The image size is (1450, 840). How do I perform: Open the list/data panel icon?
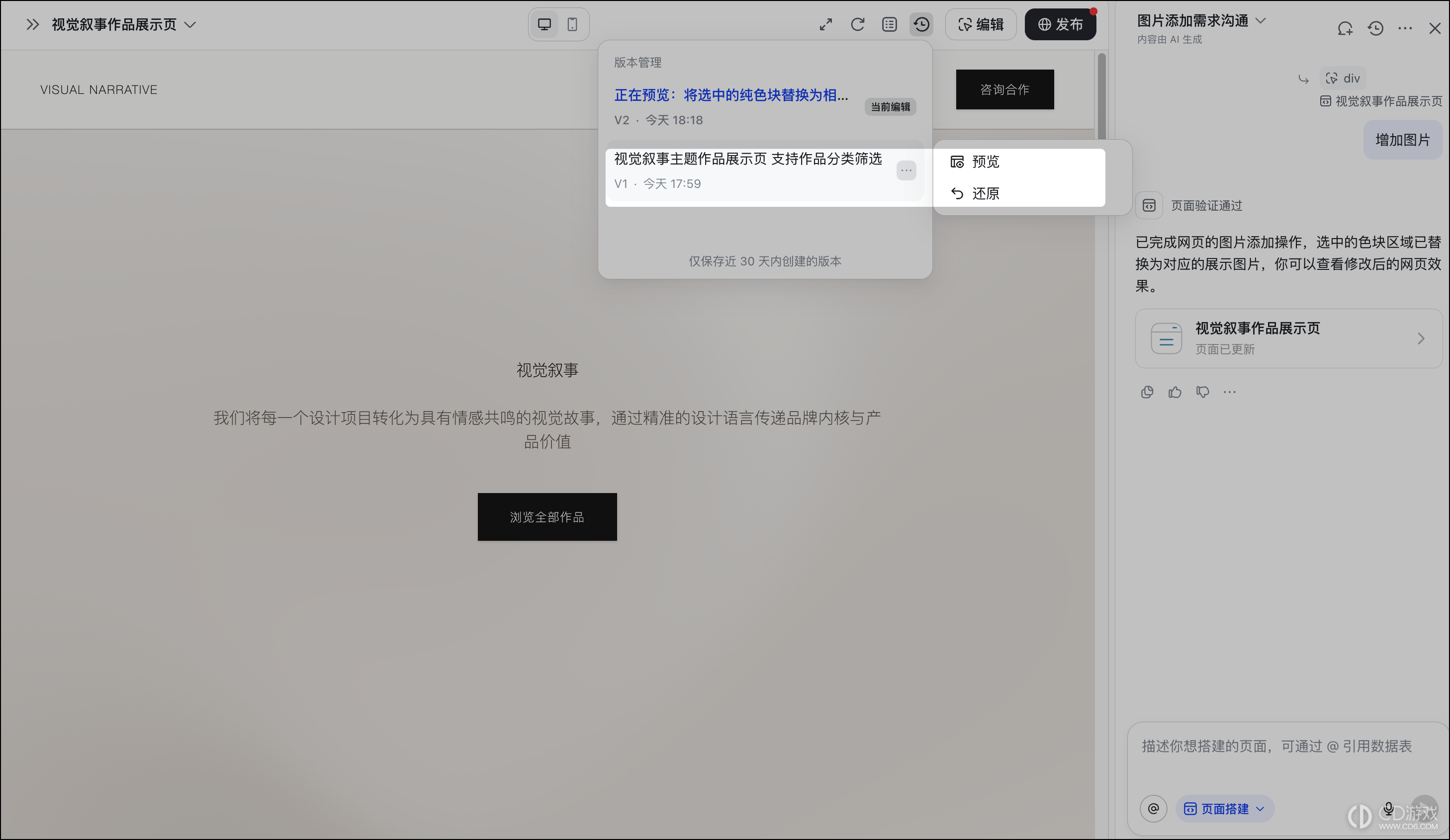tap(889, 24)
